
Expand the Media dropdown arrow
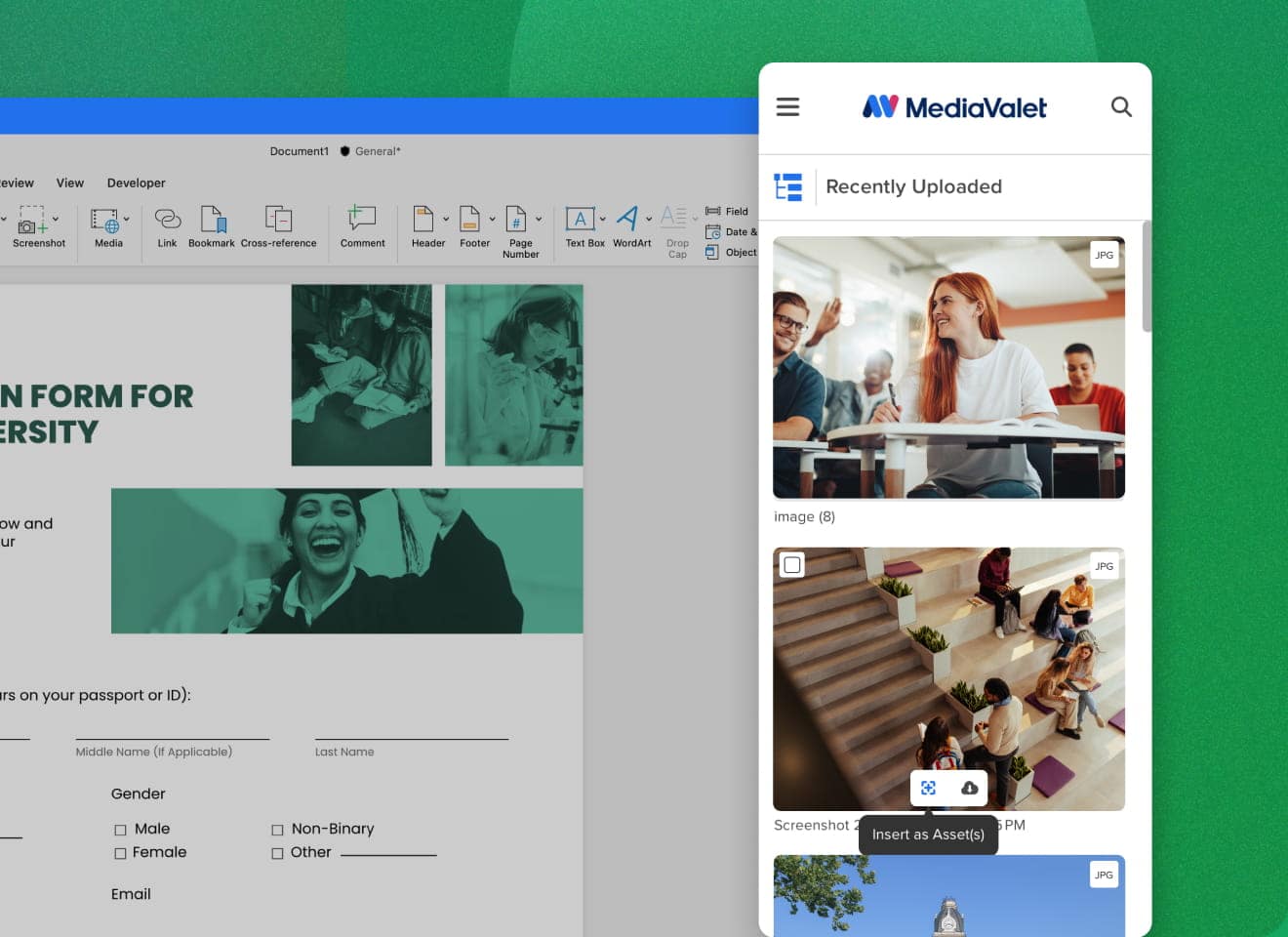pos(126,219)
